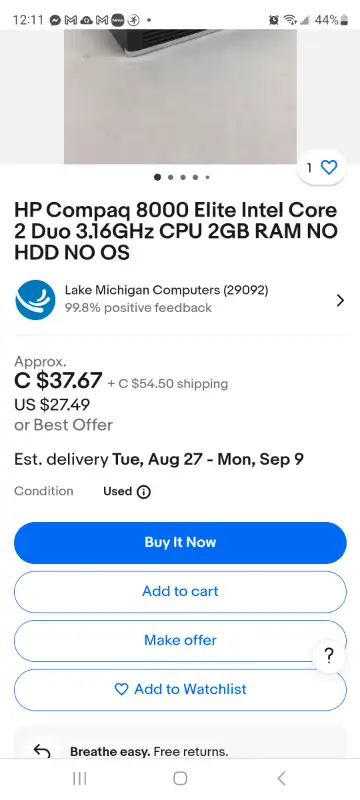Select the last image carousel dot

[x=208, y=178]
